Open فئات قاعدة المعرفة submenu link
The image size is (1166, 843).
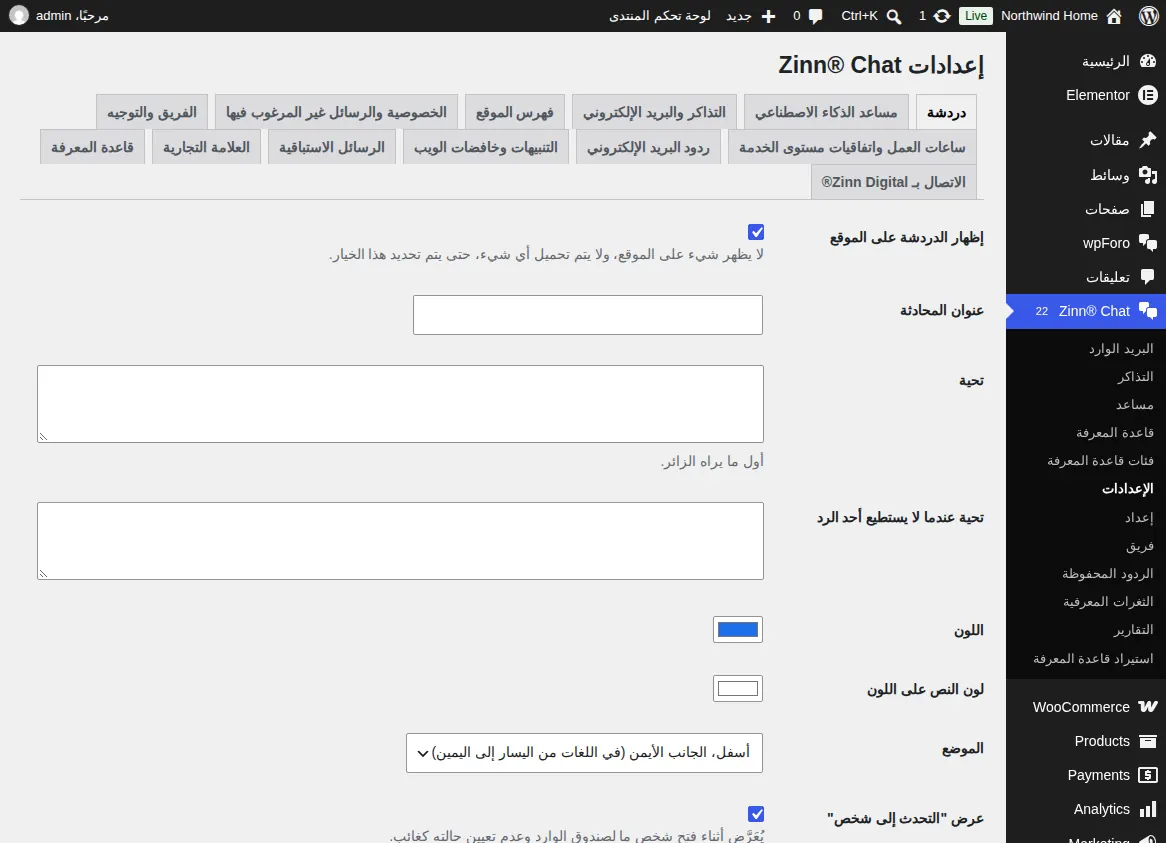1101,461
